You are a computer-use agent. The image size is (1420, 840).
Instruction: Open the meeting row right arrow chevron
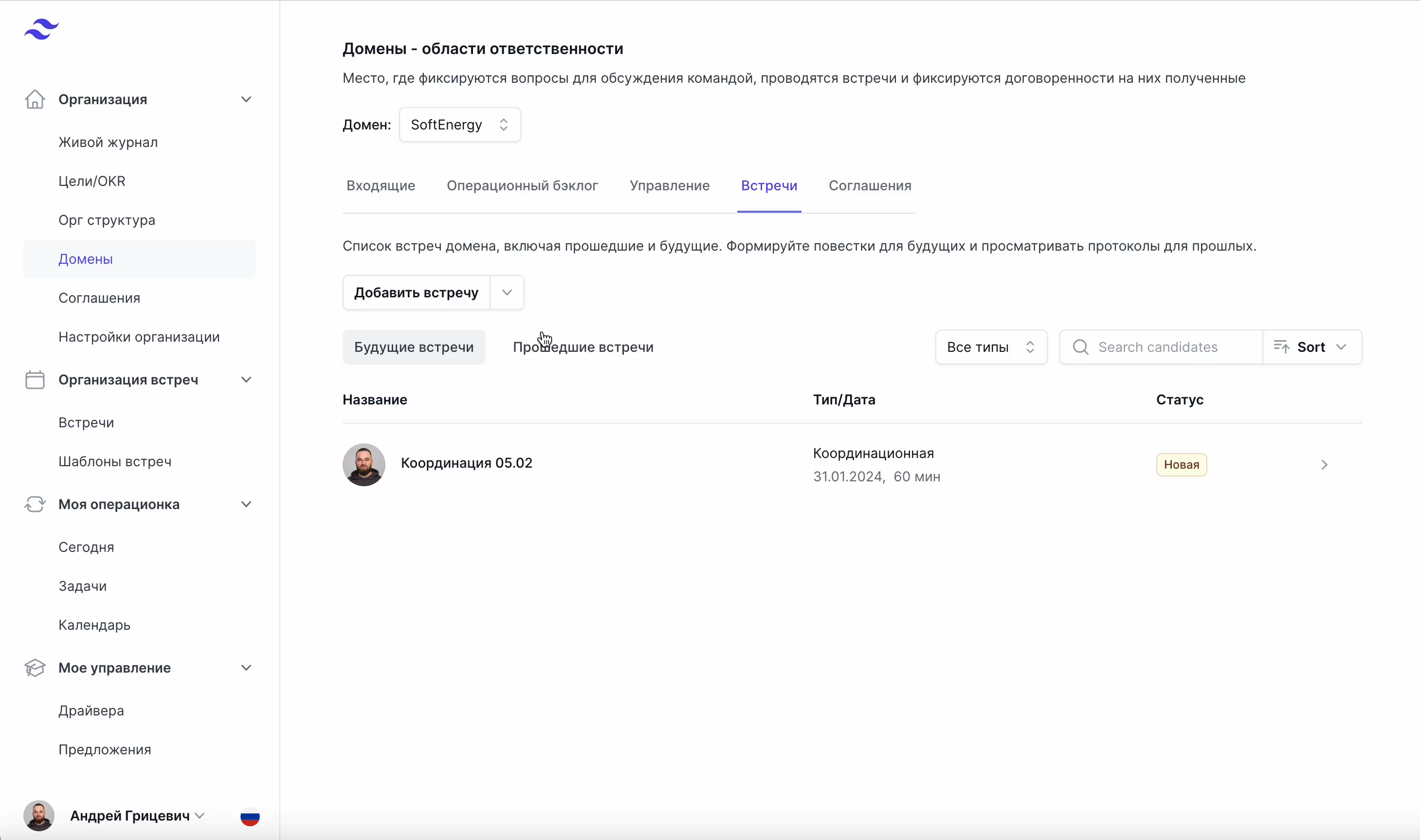click(1324, 465)
